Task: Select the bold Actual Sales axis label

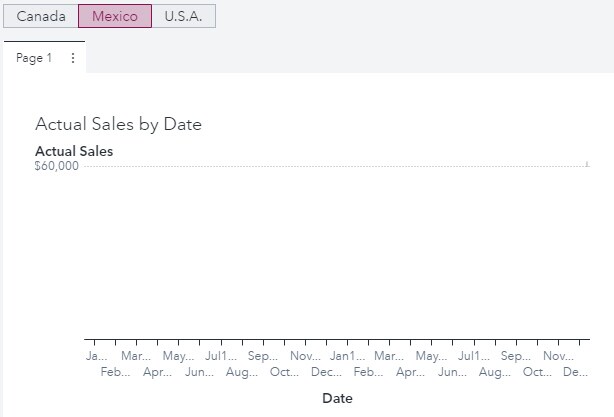Action: coord(74,151)
